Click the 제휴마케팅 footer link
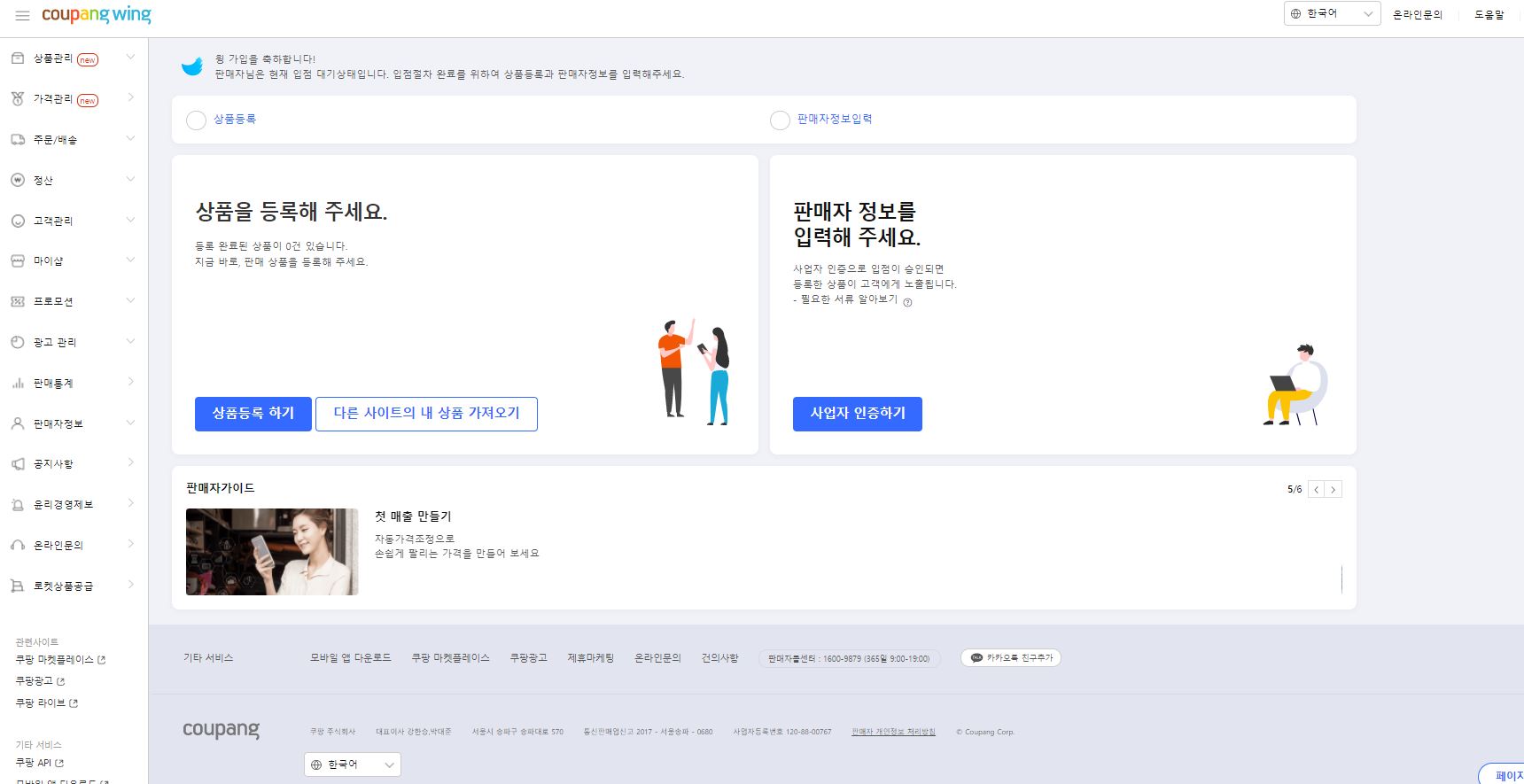 pyautogui.click(x=591, y=658)
